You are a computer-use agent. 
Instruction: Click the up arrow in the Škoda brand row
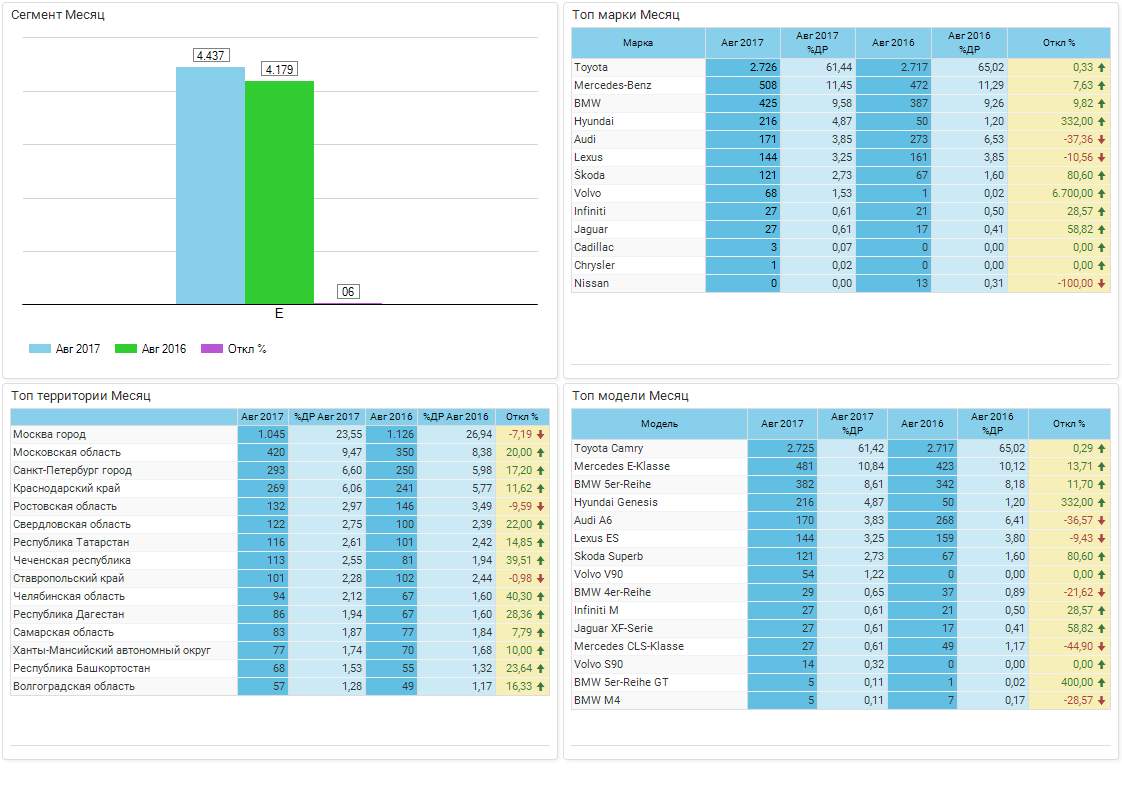point(1101,175)
